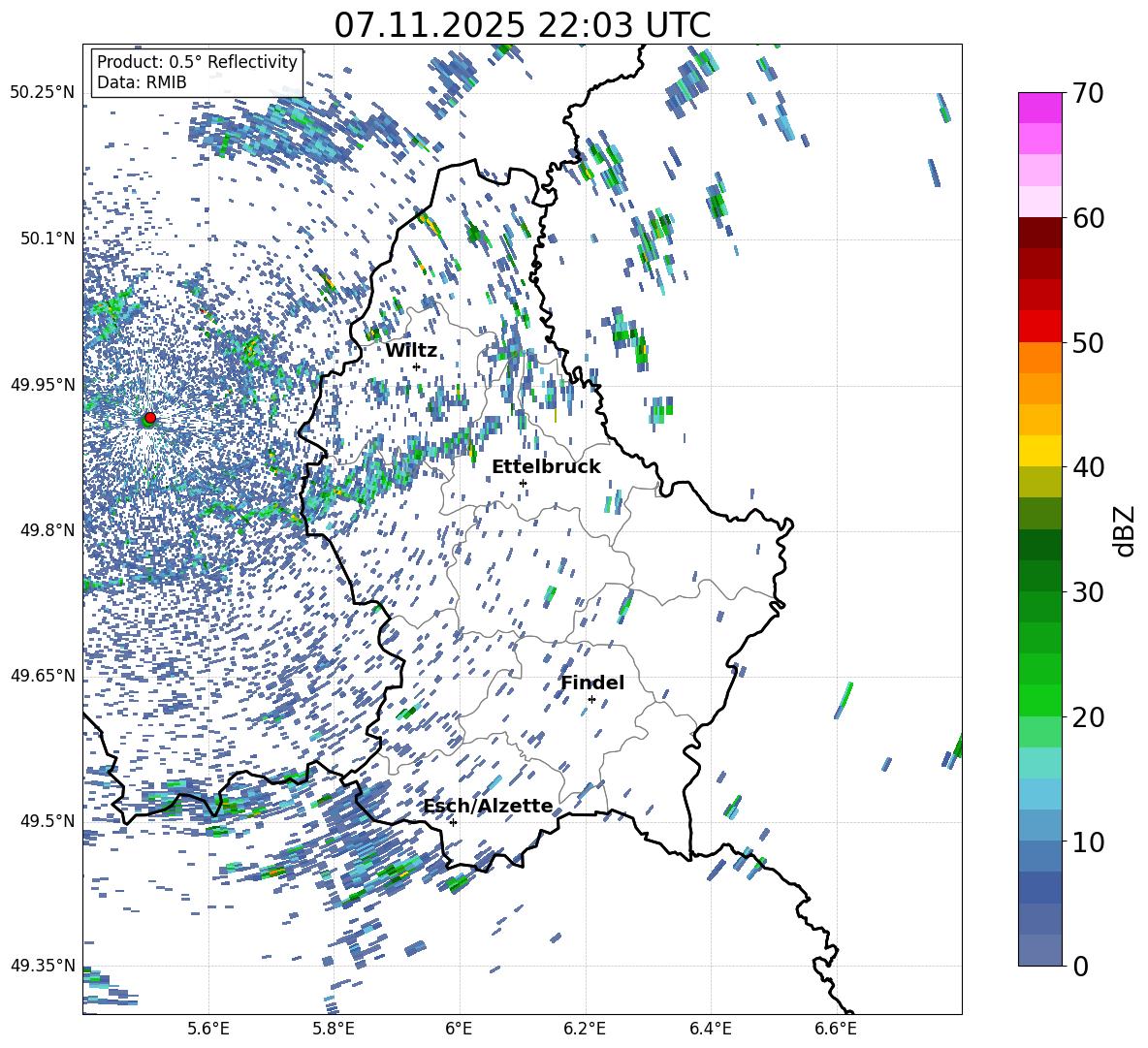The width and height of the screenshot is (1148, 1048).
Task: Click the cross marker below Esch/Alzette
Action: click(x=453, y=822)
